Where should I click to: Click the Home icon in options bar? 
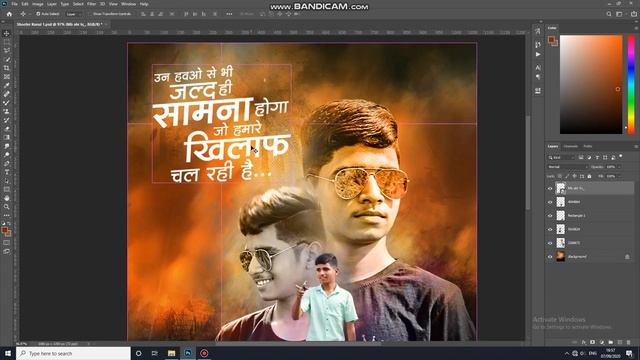click(9, 14)
